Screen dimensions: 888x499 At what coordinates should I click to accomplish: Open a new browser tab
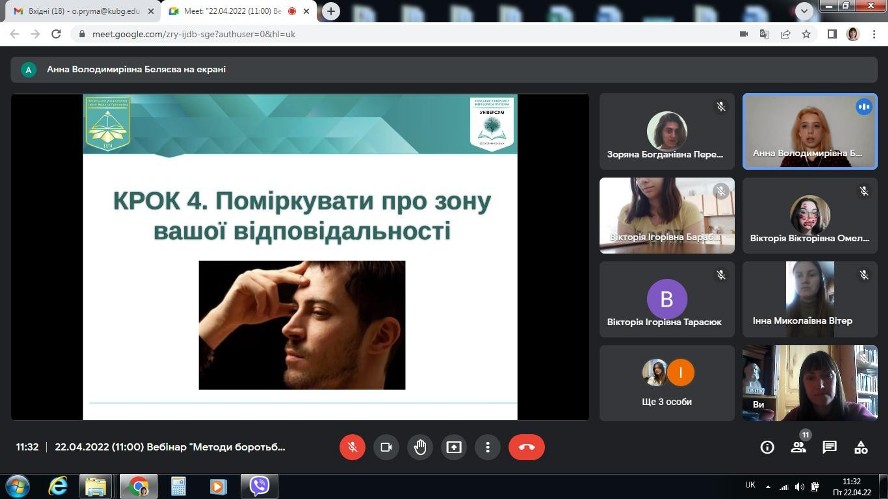331,11
